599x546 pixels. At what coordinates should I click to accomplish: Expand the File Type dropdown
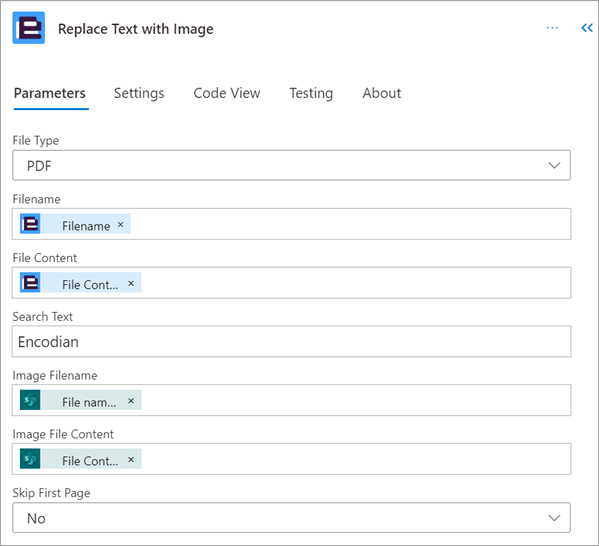pos(291,165)
